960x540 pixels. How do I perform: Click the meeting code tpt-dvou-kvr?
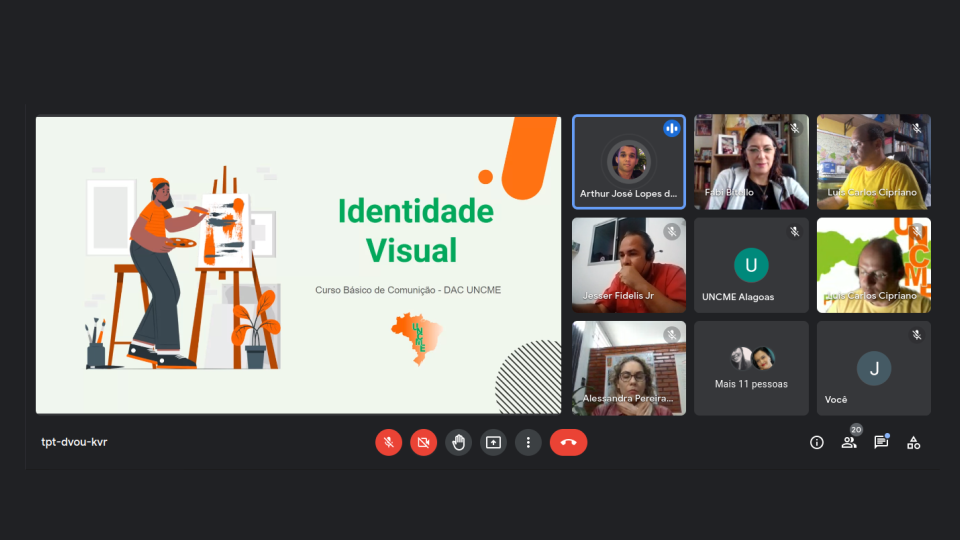(x=74, y=442)
